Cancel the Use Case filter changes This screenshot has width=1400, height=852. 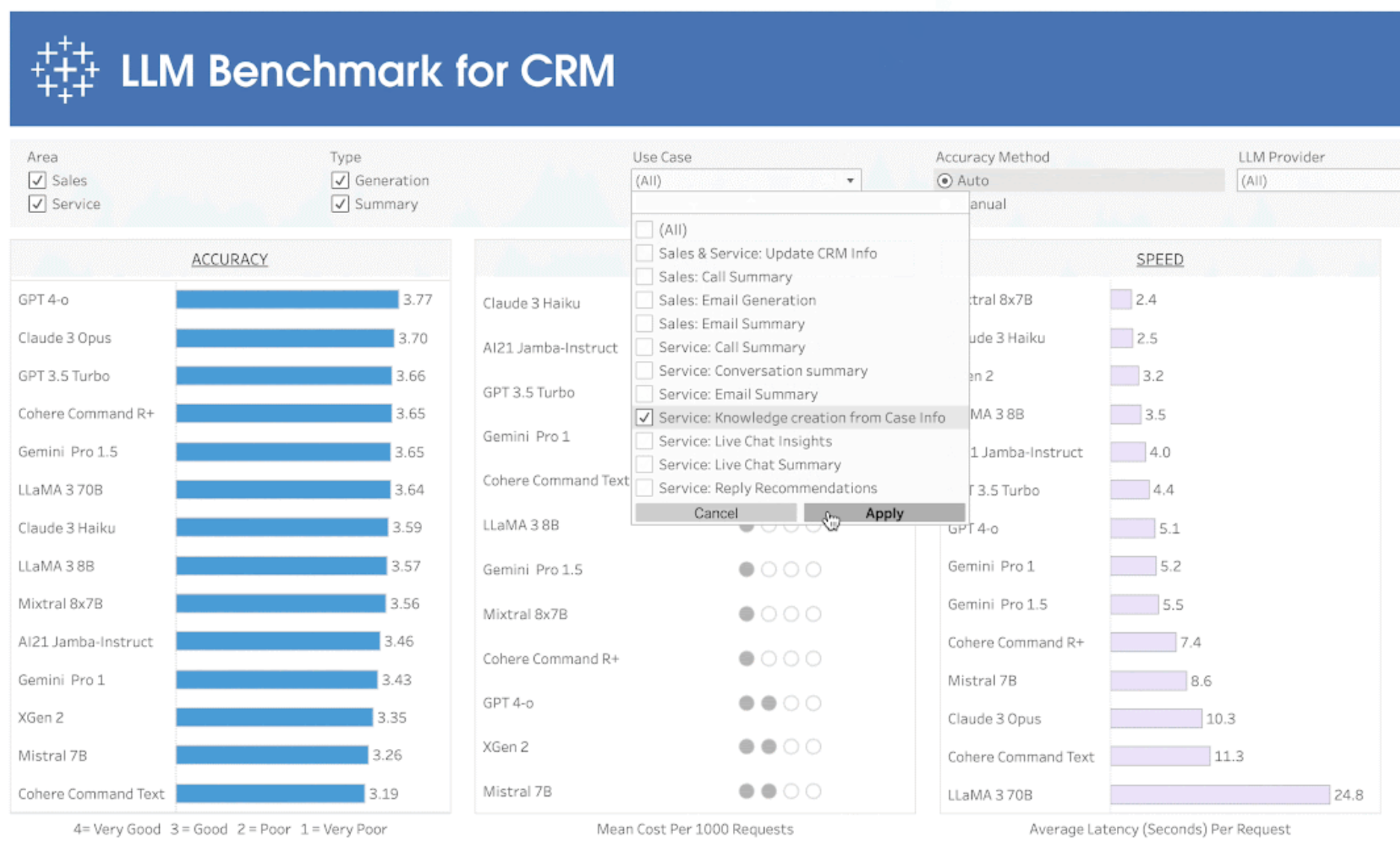(x=716, y=513)
